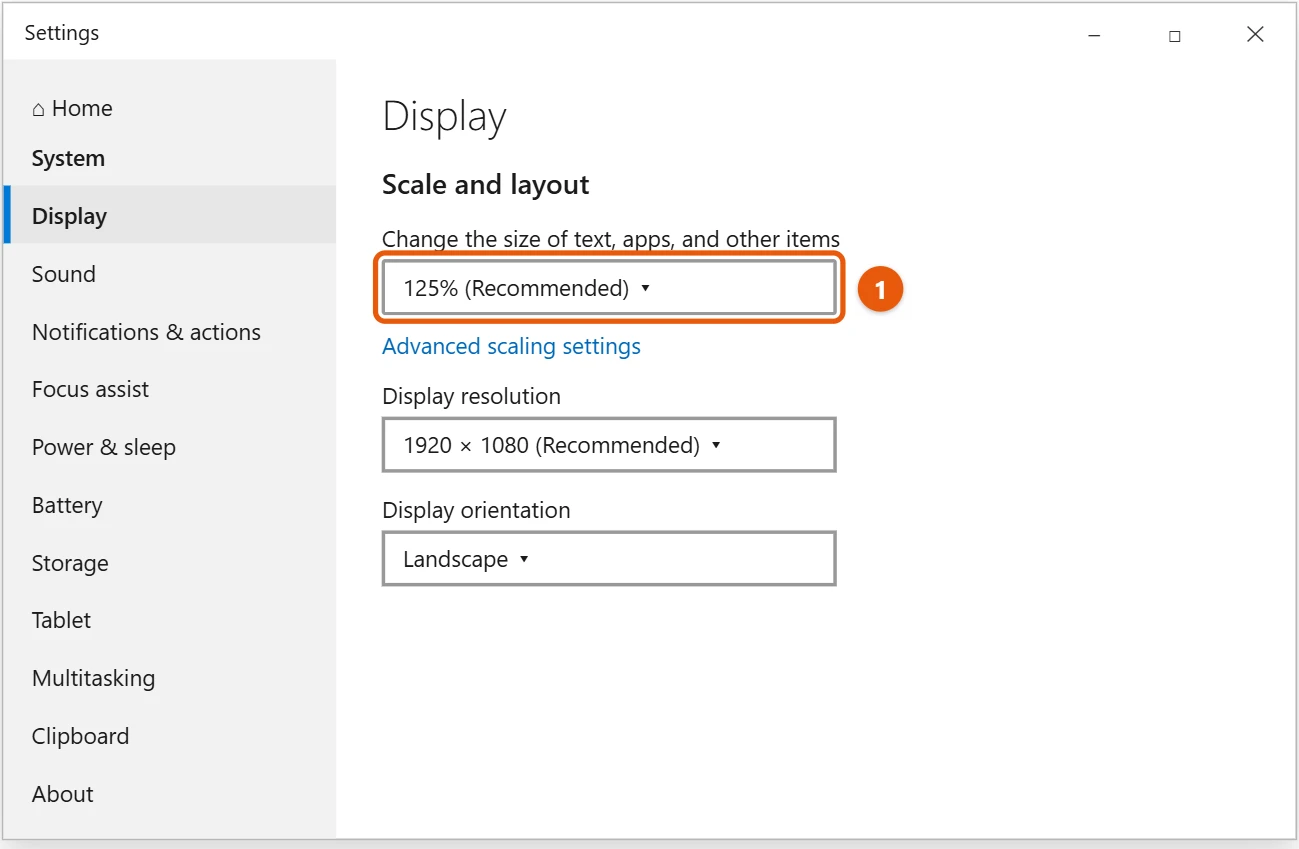The height and width of the screenshot is (849, 1299).
Task: Click 'Change the size of text' label
Action: point(611,239)
